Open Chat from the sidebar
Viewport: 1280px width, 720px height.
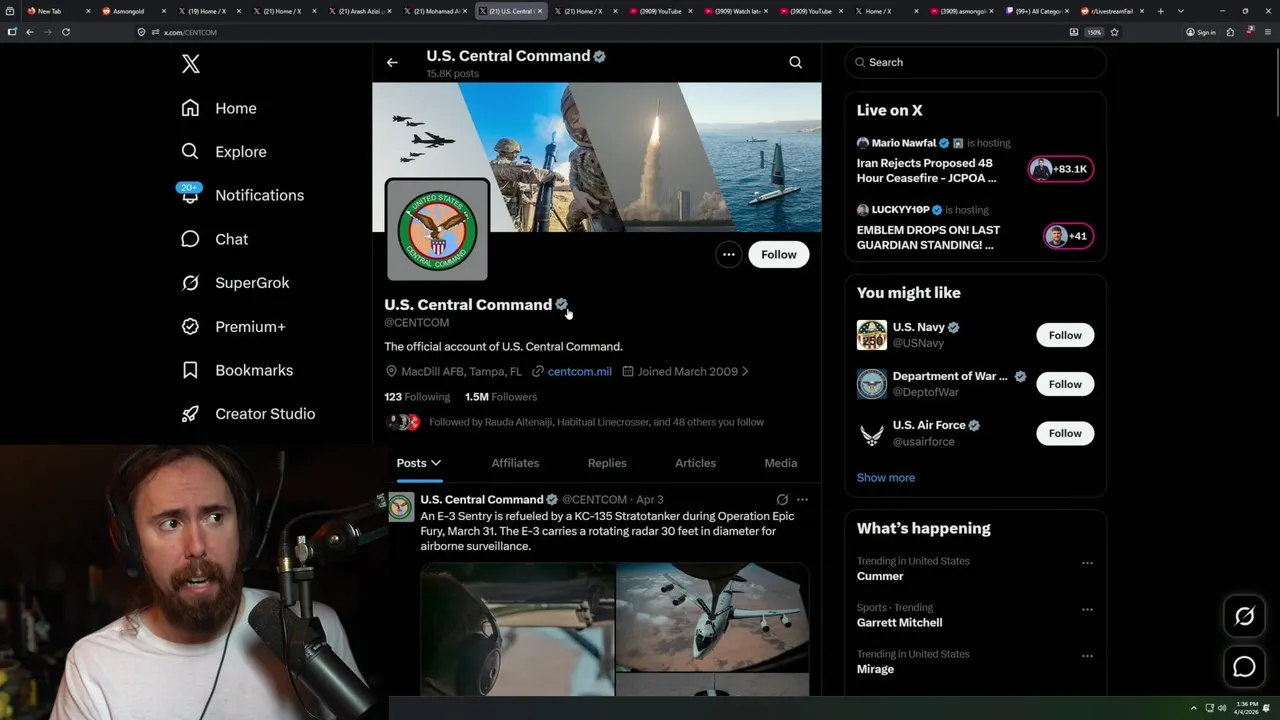click(x=214, y=239)
